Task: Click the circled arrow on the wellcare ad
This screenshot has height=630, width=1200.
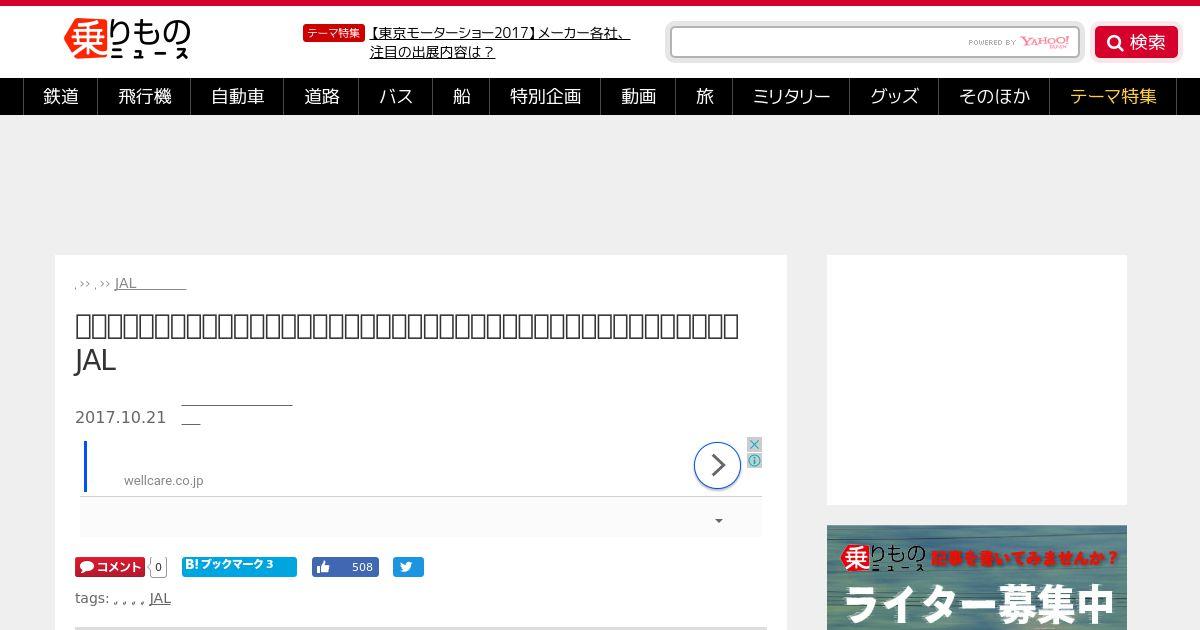Action: coord(717,465)
